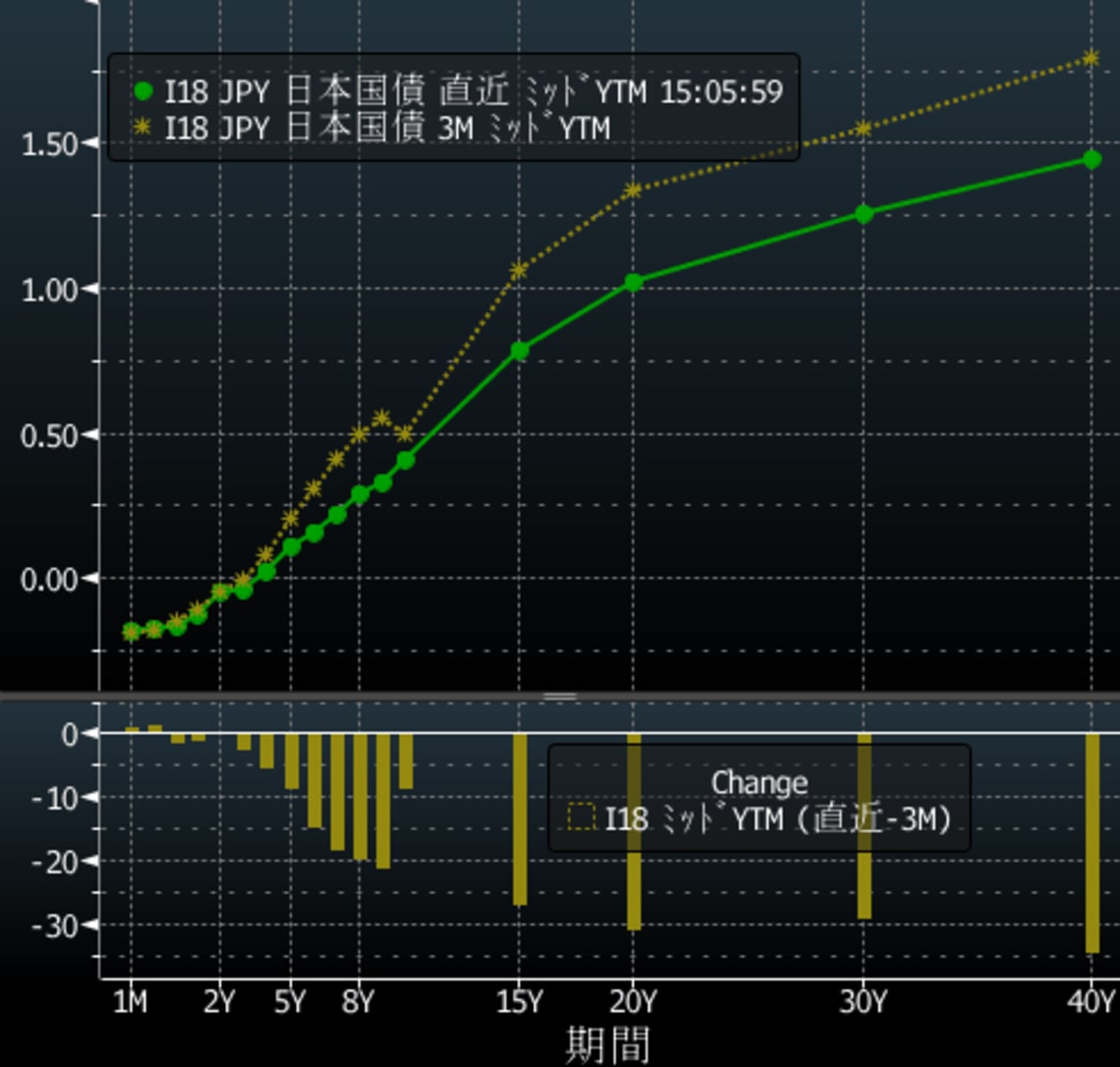Image resolution: width=1120 pixels, height=1067 pixels.
Task: Select the 直近 ミッド YTM legend entry text
Action: (x=474, y=92)
